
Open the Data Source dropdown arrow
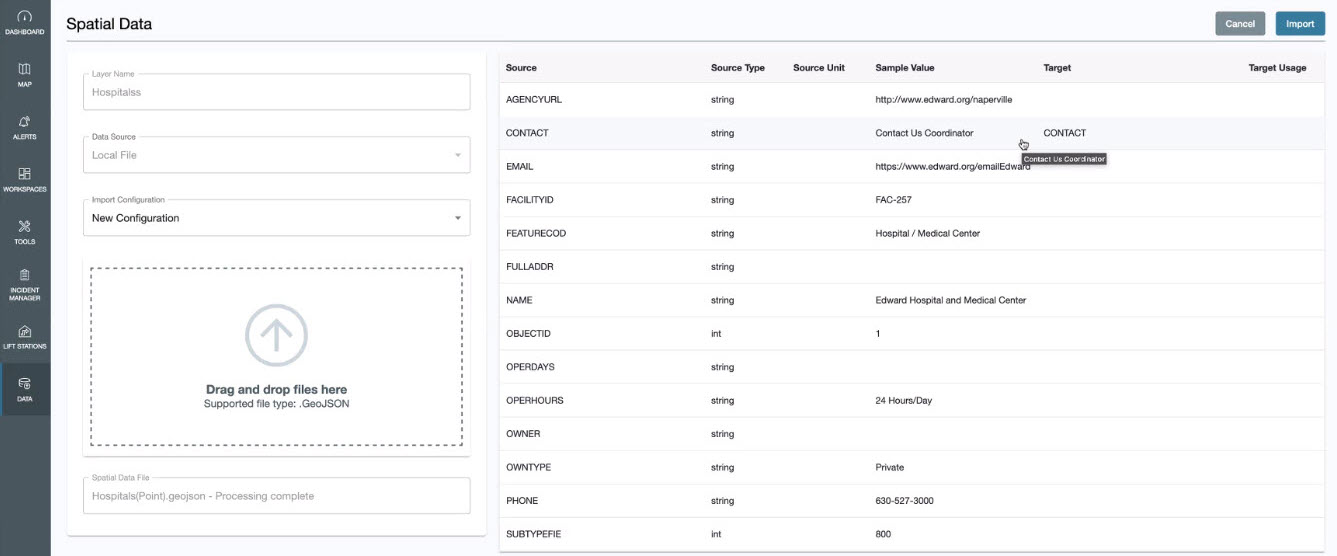coord(458,155)
